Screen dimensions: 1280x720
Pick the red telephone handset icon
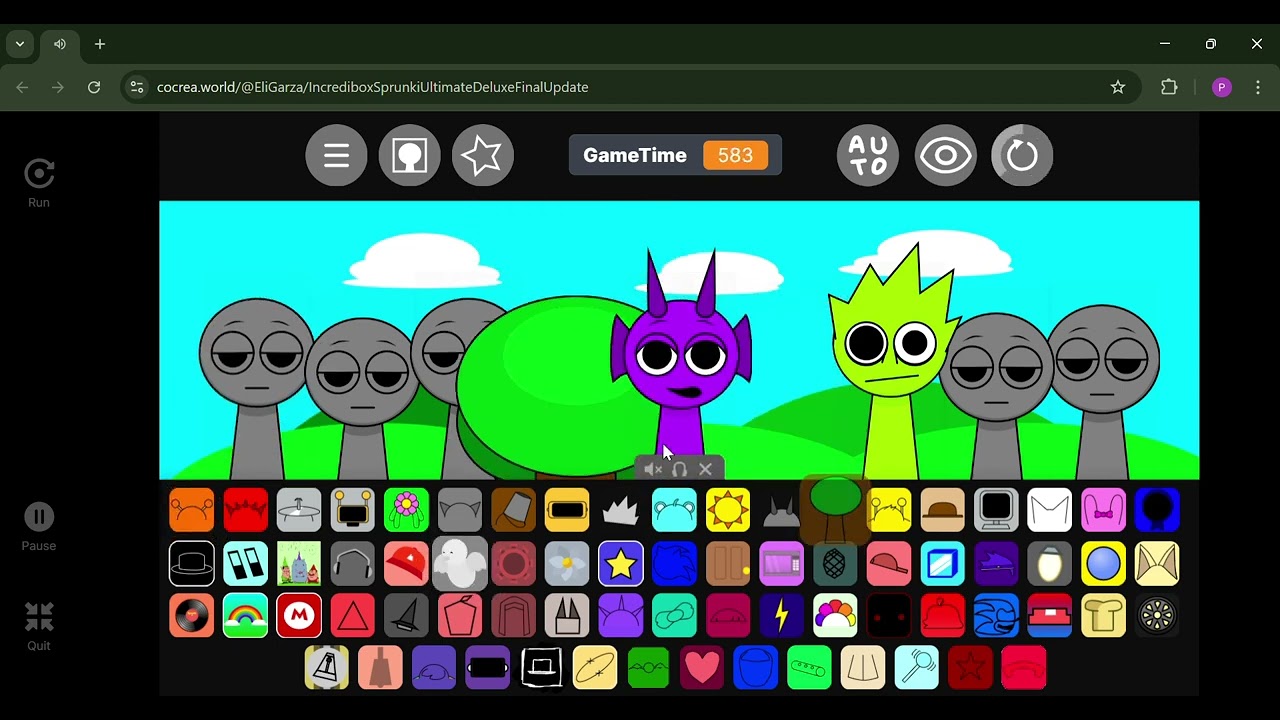tap(1023, 668)
